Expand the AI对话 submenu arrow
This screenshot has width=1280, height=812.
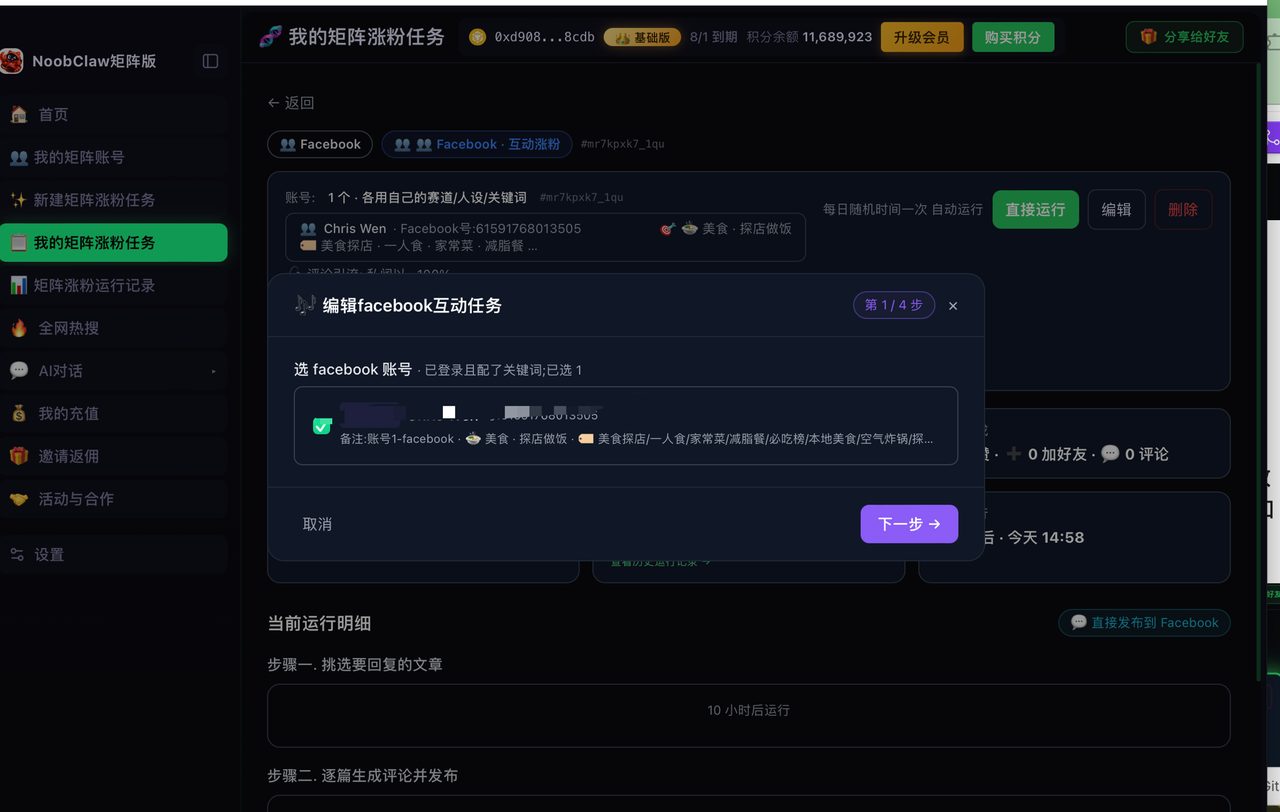coord(213,371)
